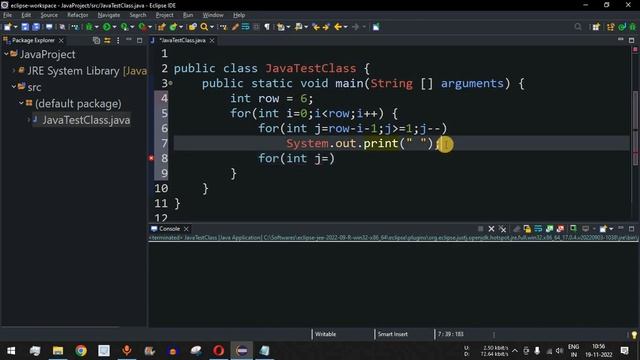Open the File menu

(x=7, y=15)
